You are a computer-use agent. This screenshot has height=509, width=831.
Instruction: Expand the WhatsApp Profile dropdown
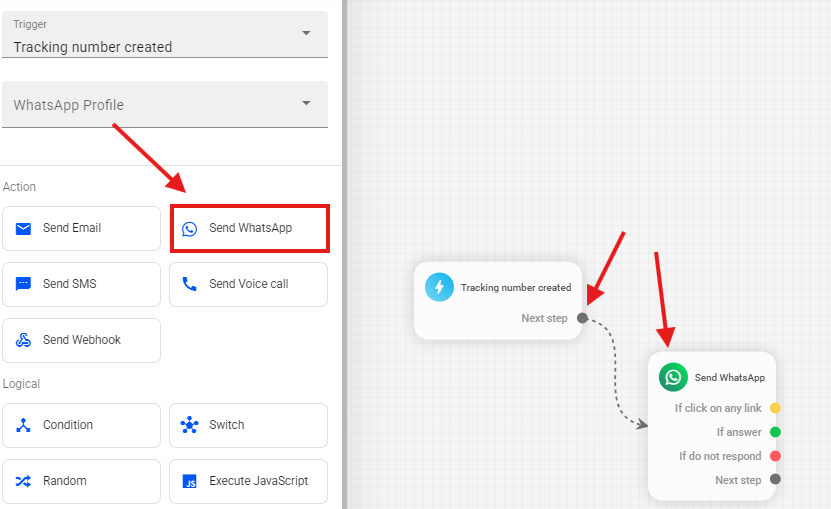[x=306, y=103]
